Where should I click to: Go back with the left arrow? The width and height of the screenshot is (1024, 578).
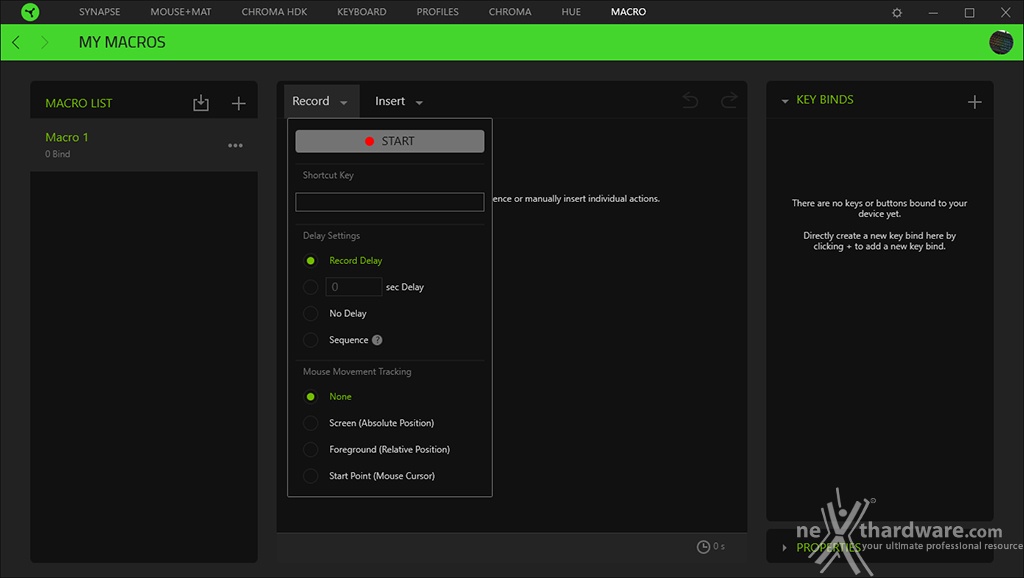click(16, 42)
